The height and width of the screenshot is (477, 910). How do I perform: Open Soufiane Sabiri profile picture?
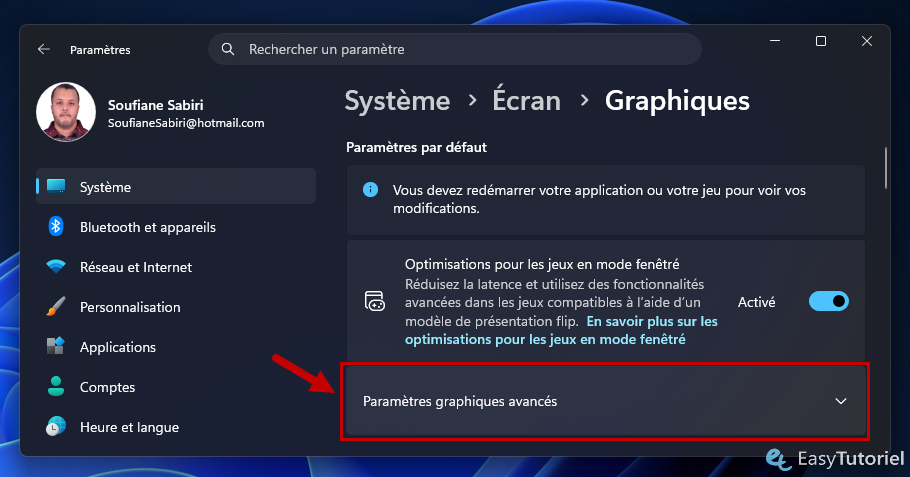point(66,111)
